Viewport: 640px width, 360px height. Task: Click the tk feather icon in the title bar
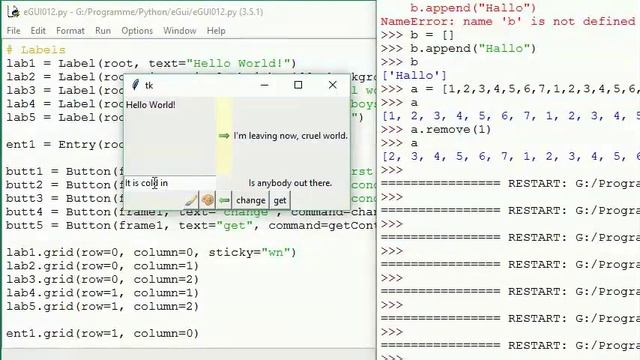tap(136, 85)
